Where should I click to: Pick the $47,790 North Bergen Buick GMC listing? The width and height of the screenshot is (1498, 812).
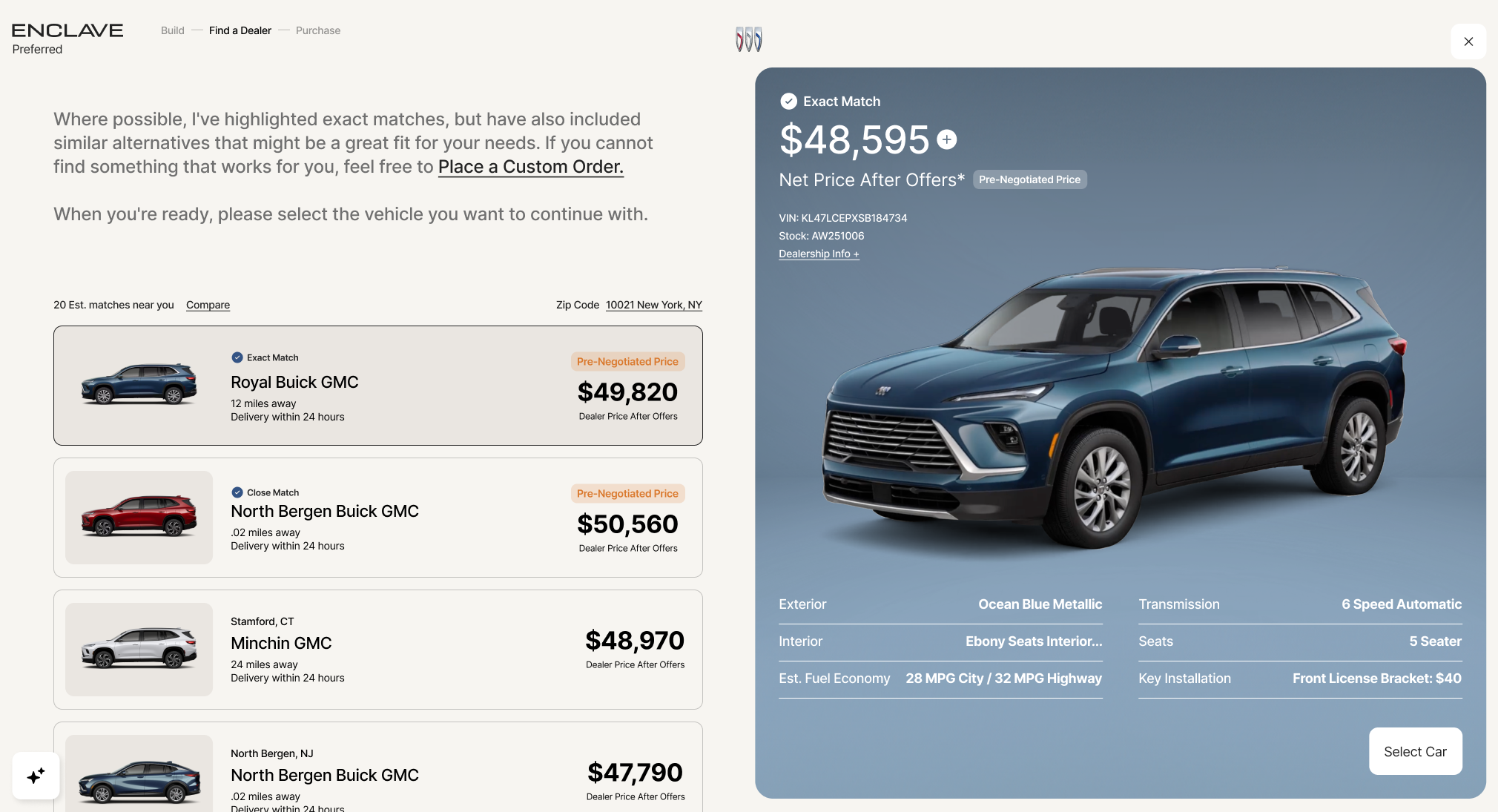377,771
